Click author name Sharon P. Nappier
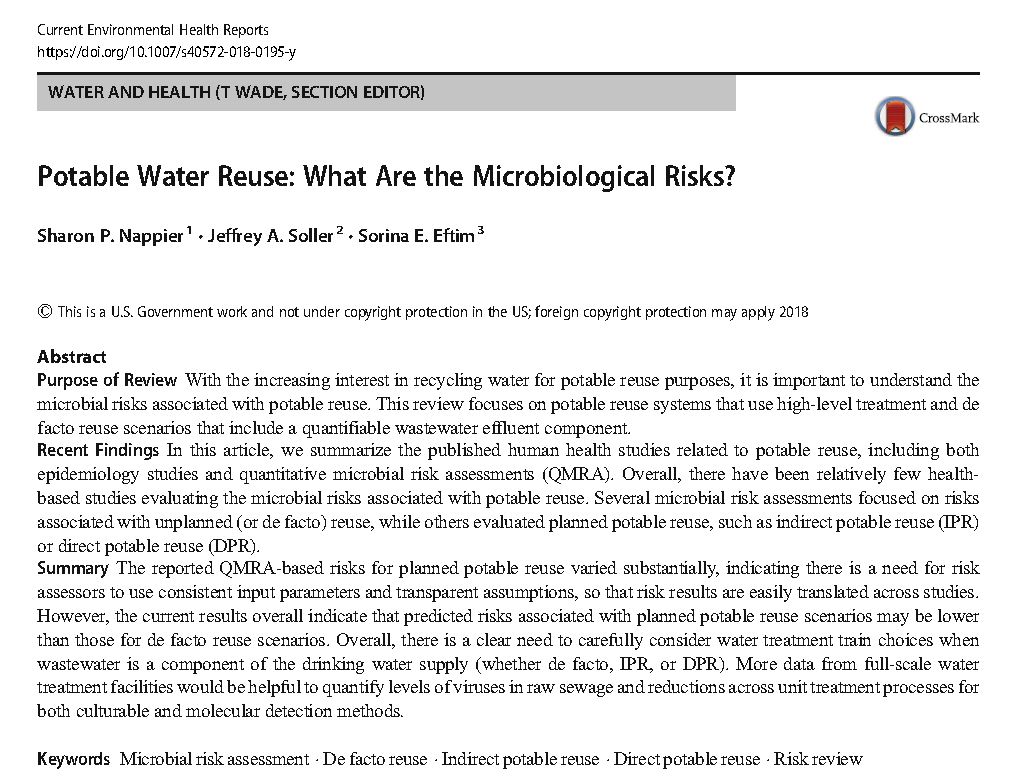 coord(110,236)
